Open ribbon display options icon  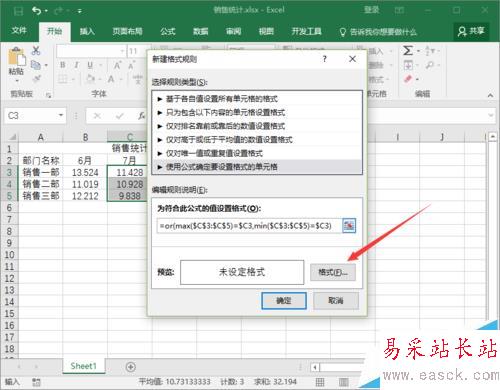click(399, 11)
